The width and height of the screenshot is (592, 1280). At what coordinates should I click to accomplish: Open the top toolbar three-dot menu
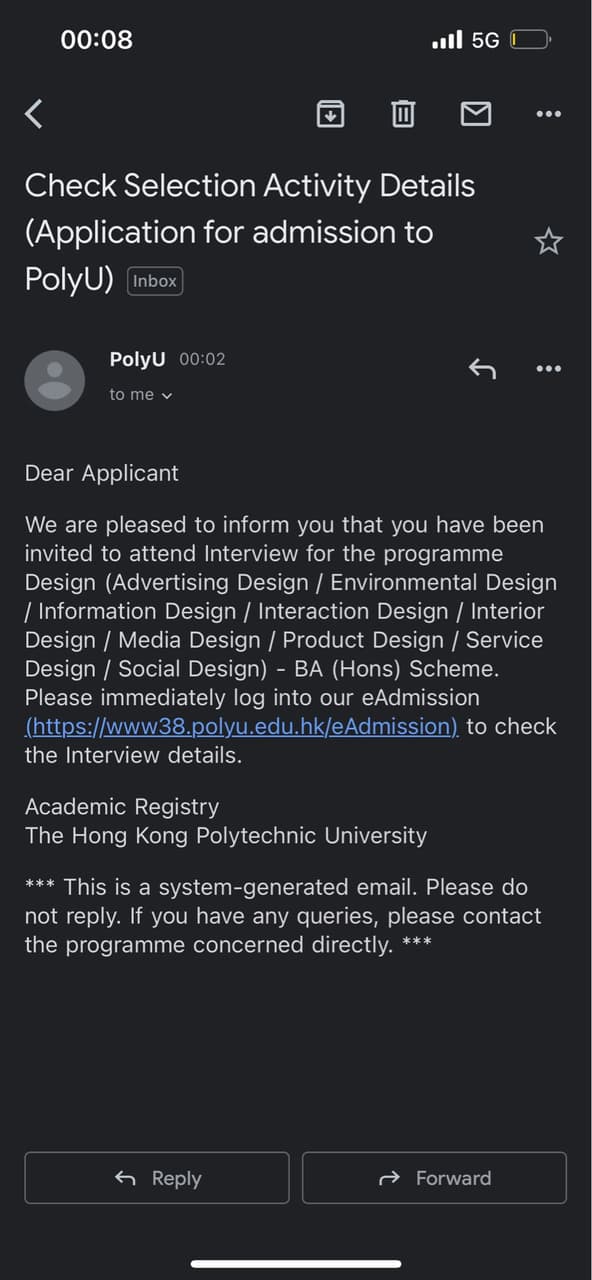548,114
